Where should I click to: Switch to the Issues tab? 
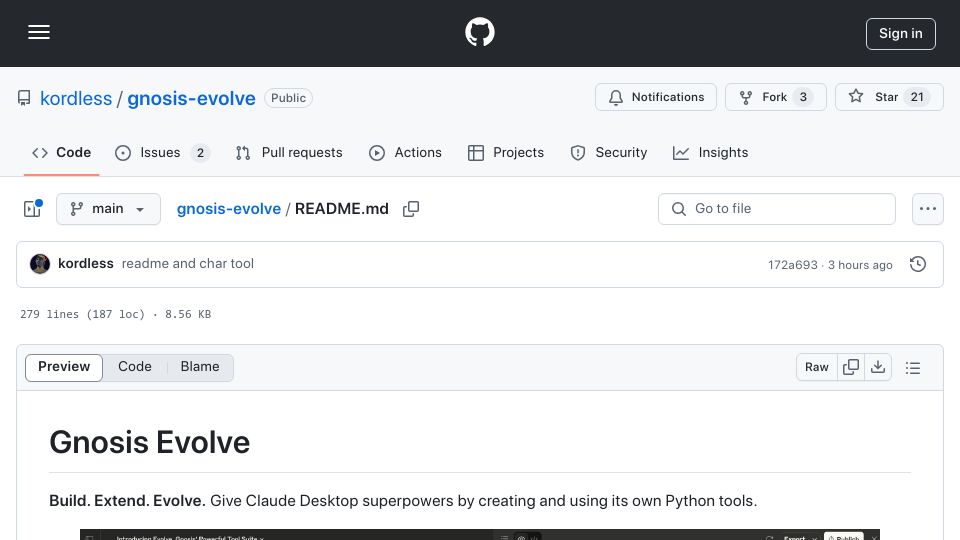[162, 152]
